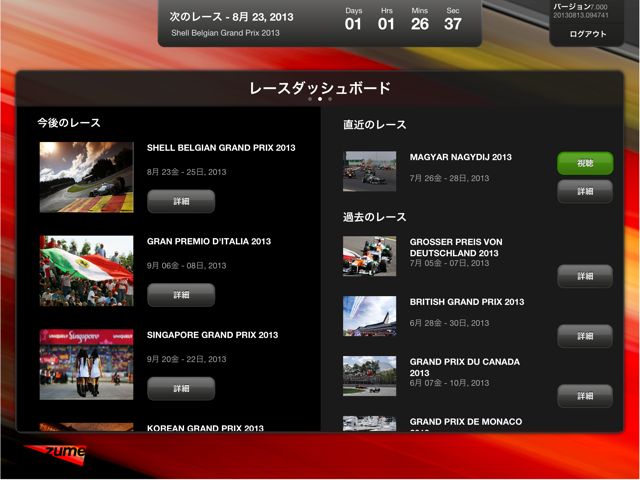This screenshot has width=640, height=480.
Task: Select GRAND PRIX DE MONACO title
Action: (x=466, y=422)
